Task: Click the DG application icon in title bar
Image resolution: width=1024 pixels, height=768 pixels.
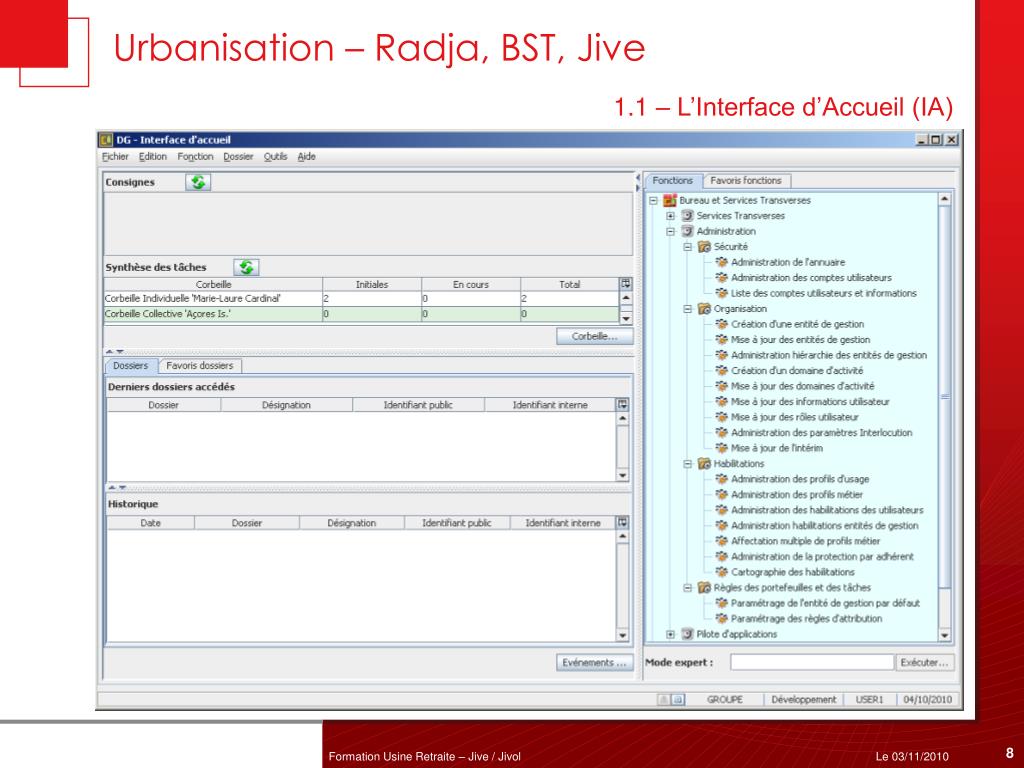Action: (x=106, y=140)
